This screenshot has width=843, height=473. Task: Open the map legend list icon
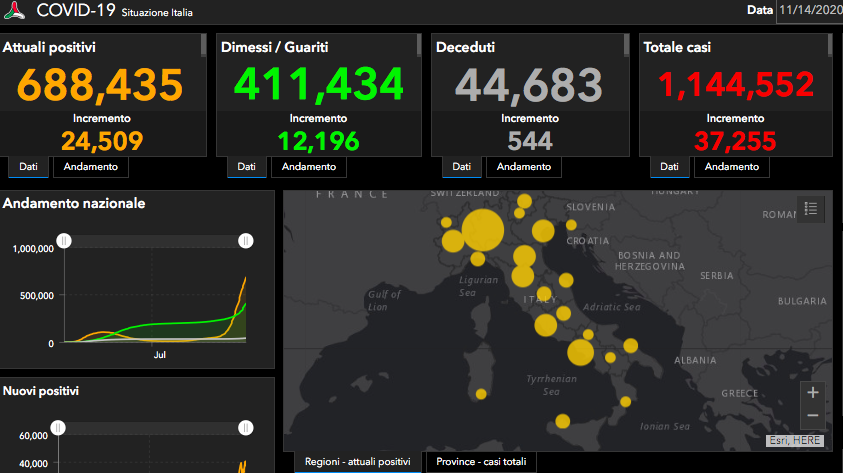(x=811, y=209)
